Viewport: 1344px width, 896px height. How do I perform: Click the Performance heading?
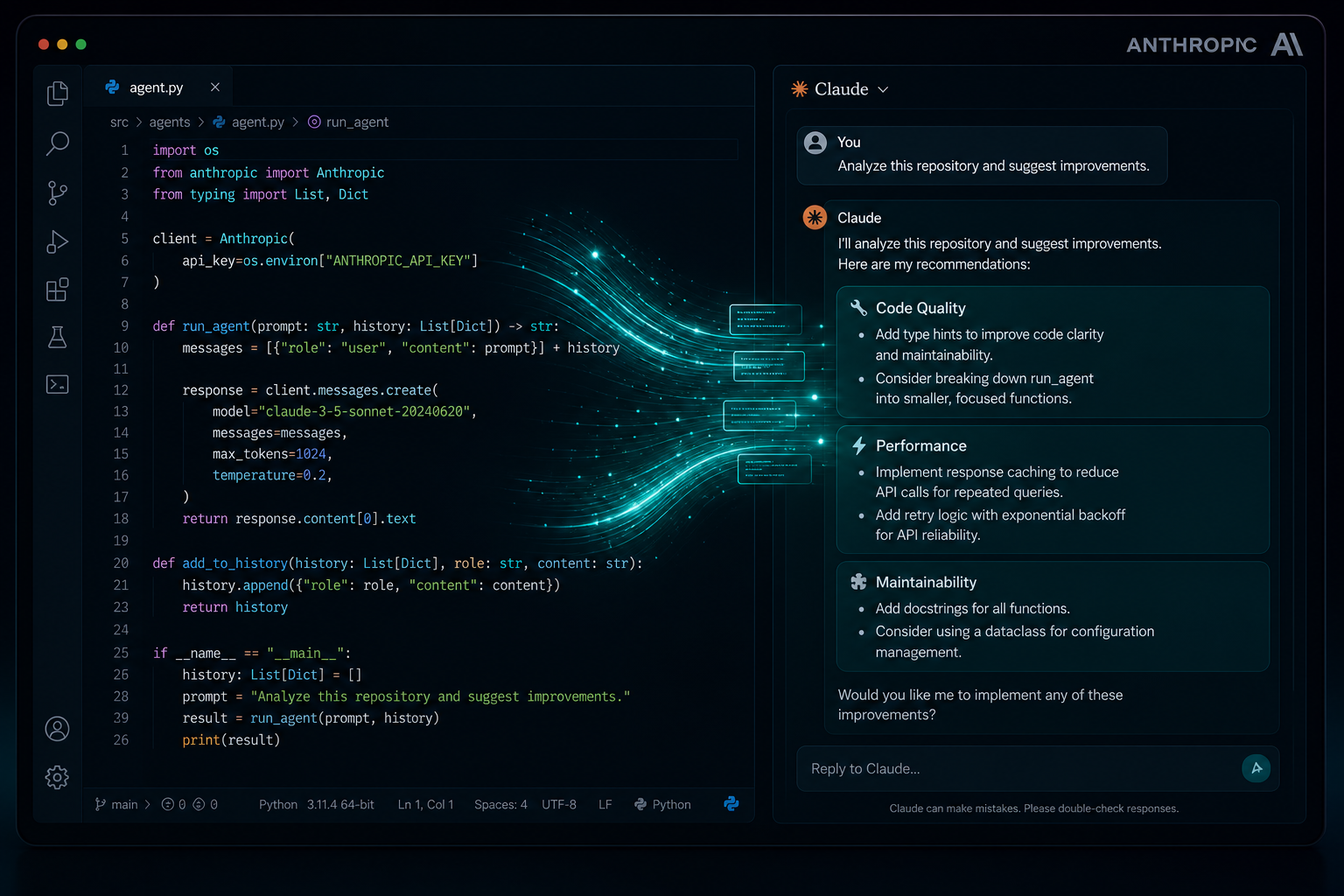point(920,445)
